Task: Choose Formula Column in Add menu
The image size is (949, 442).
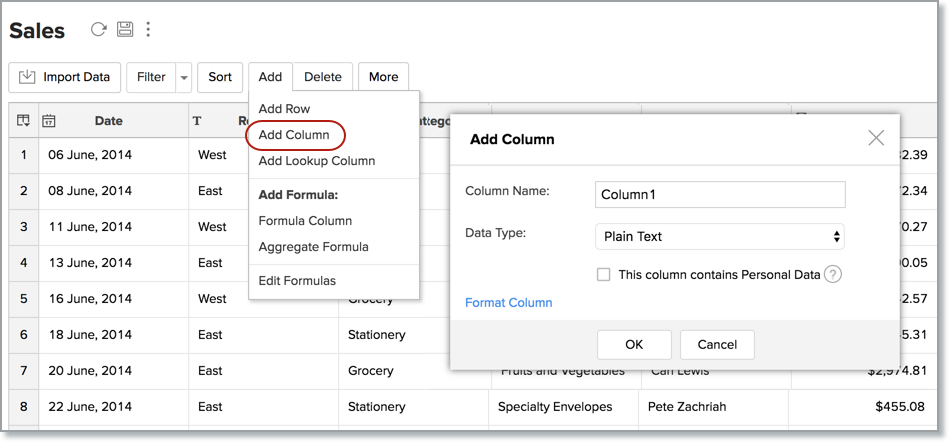Action: coord(305,221)
